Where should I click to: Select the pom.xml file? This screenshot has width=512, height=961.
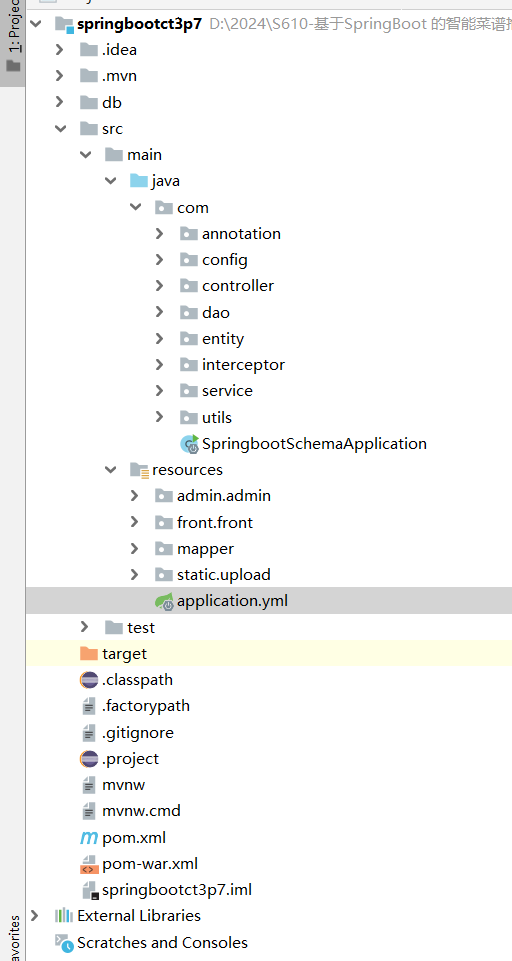[134, 838]
